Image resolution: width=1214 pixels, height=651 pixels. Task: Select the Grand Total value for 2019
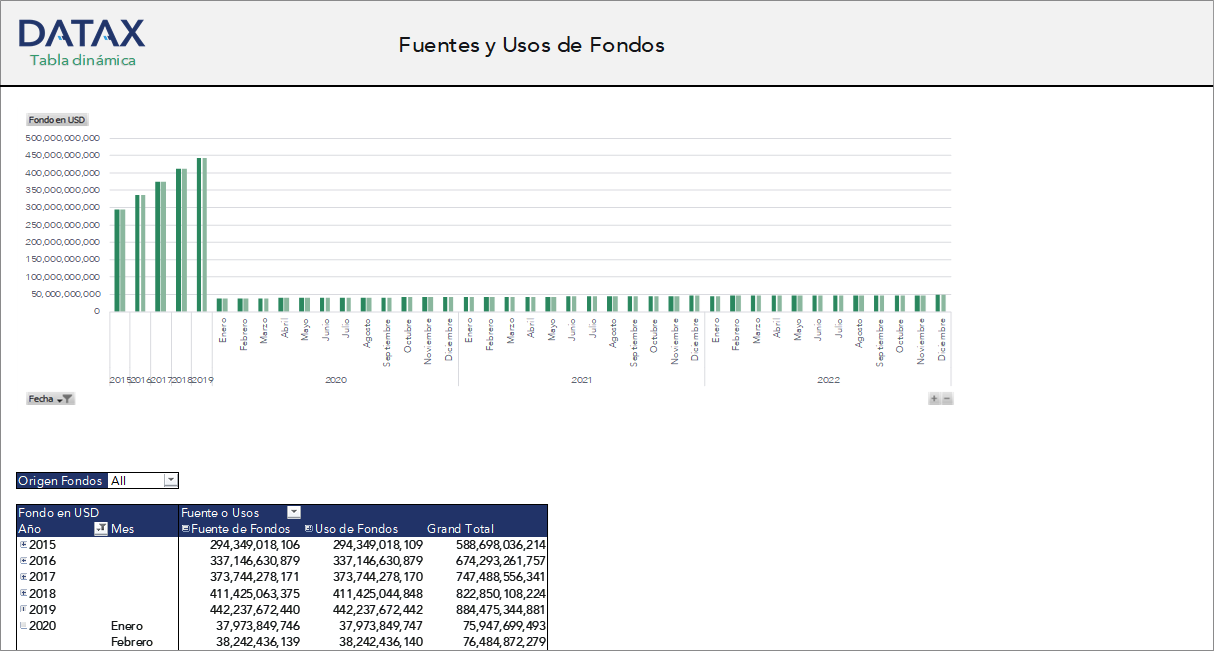[500, 609]
